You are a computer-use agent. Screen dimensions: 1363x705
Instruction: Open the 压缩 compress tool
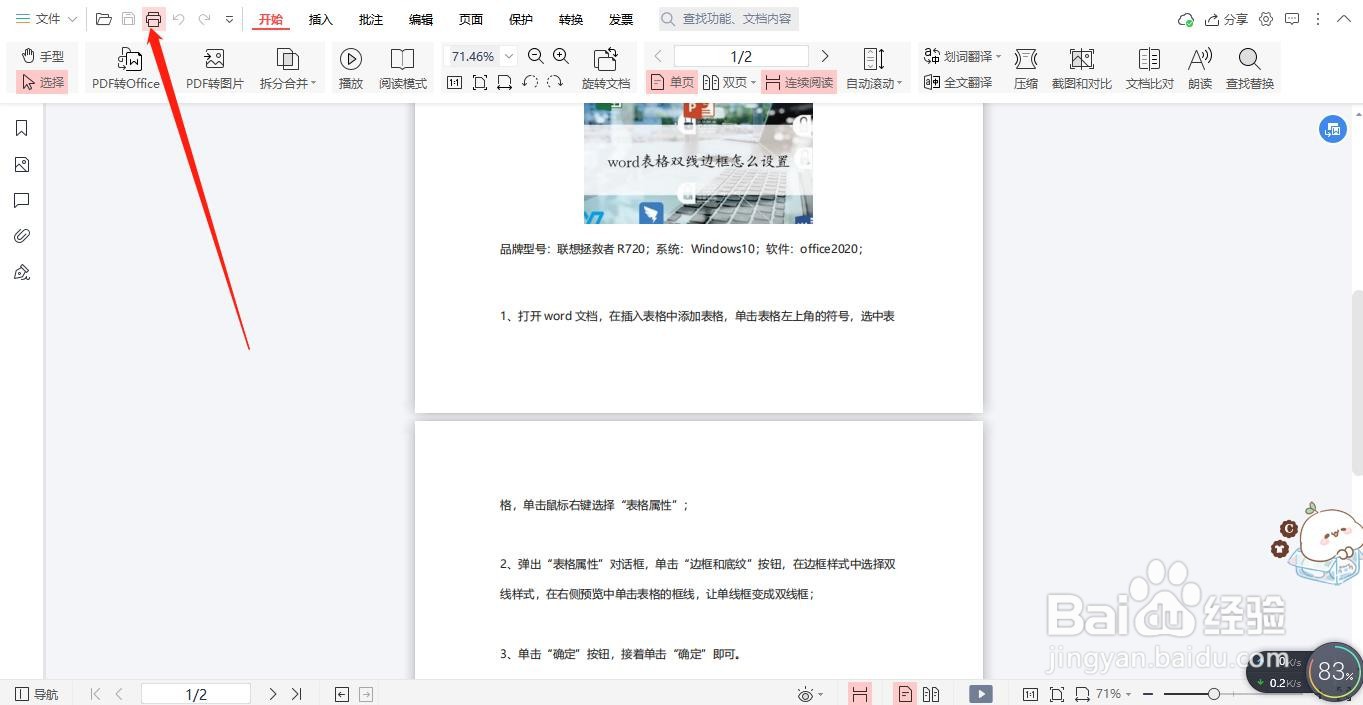[x=1025, y=67]
